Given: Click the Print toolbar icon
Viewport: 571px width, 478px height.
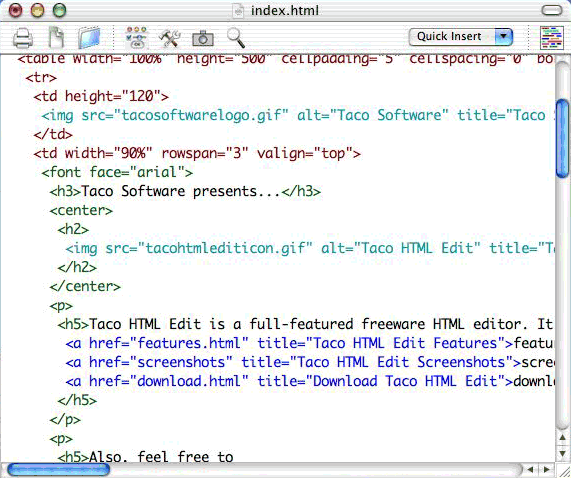Looking at the screenshot, I should tap(23, 38).
